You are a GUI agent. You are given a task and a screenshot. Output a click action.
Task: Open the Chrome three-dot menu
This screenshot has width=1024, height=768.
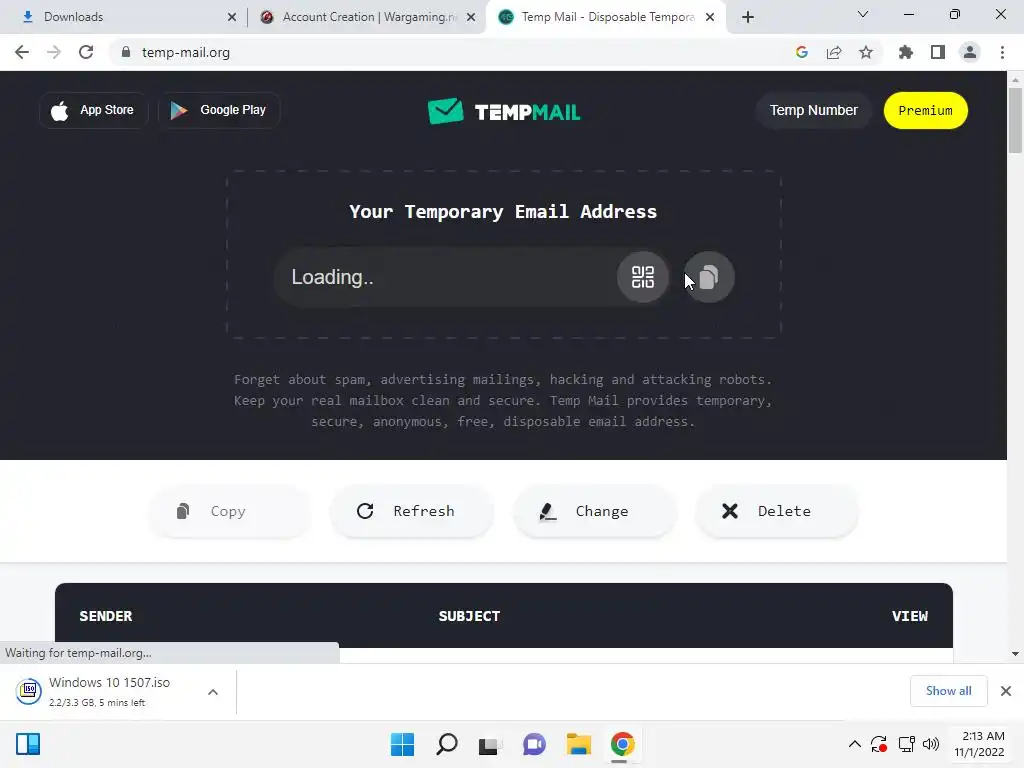pyautogui.click(x=1002, y=52)
